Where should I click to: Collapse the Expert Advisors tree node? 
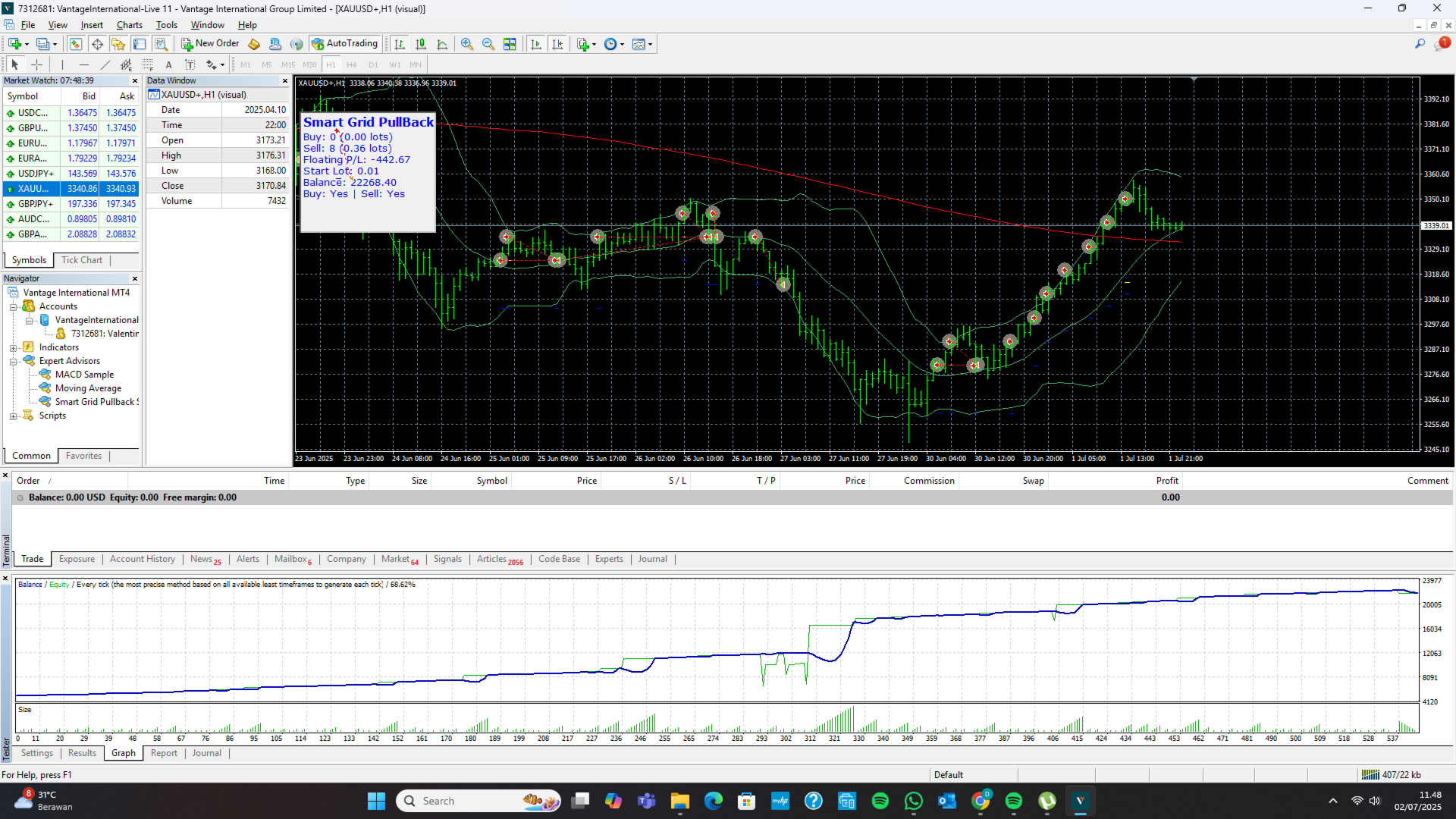point(13,362)
